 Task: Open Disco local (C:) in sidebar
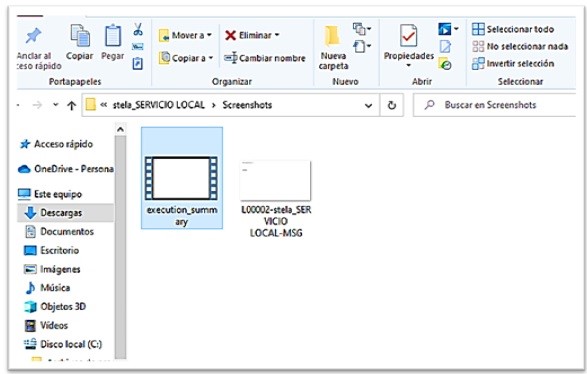[x=63, y=344]
